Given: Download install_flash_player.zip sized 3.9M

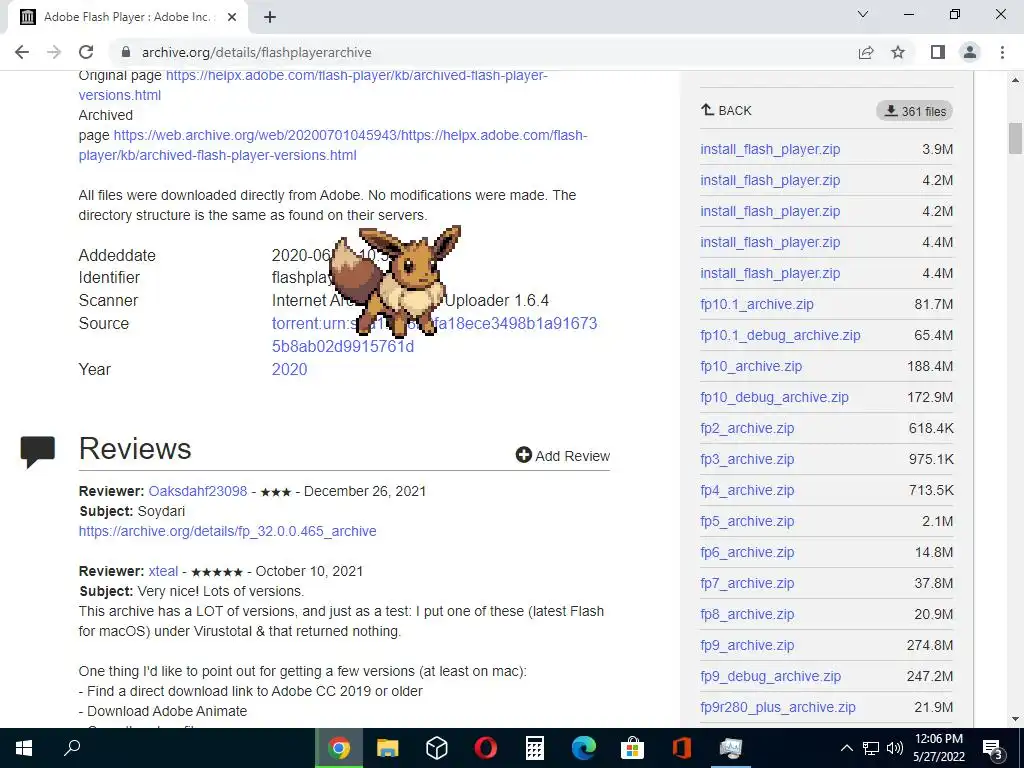Looking at the screenshot, I should [770, 149].
